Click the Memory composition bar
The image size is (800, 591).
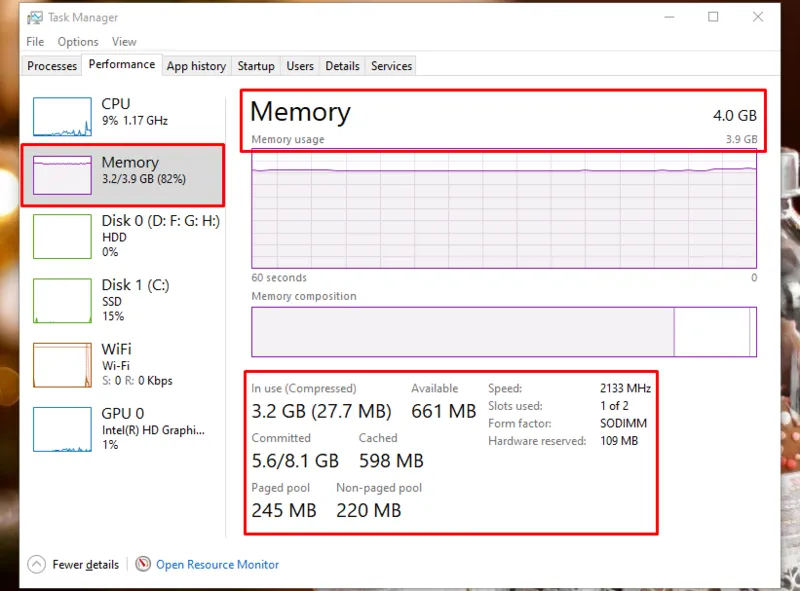[503, 332]
